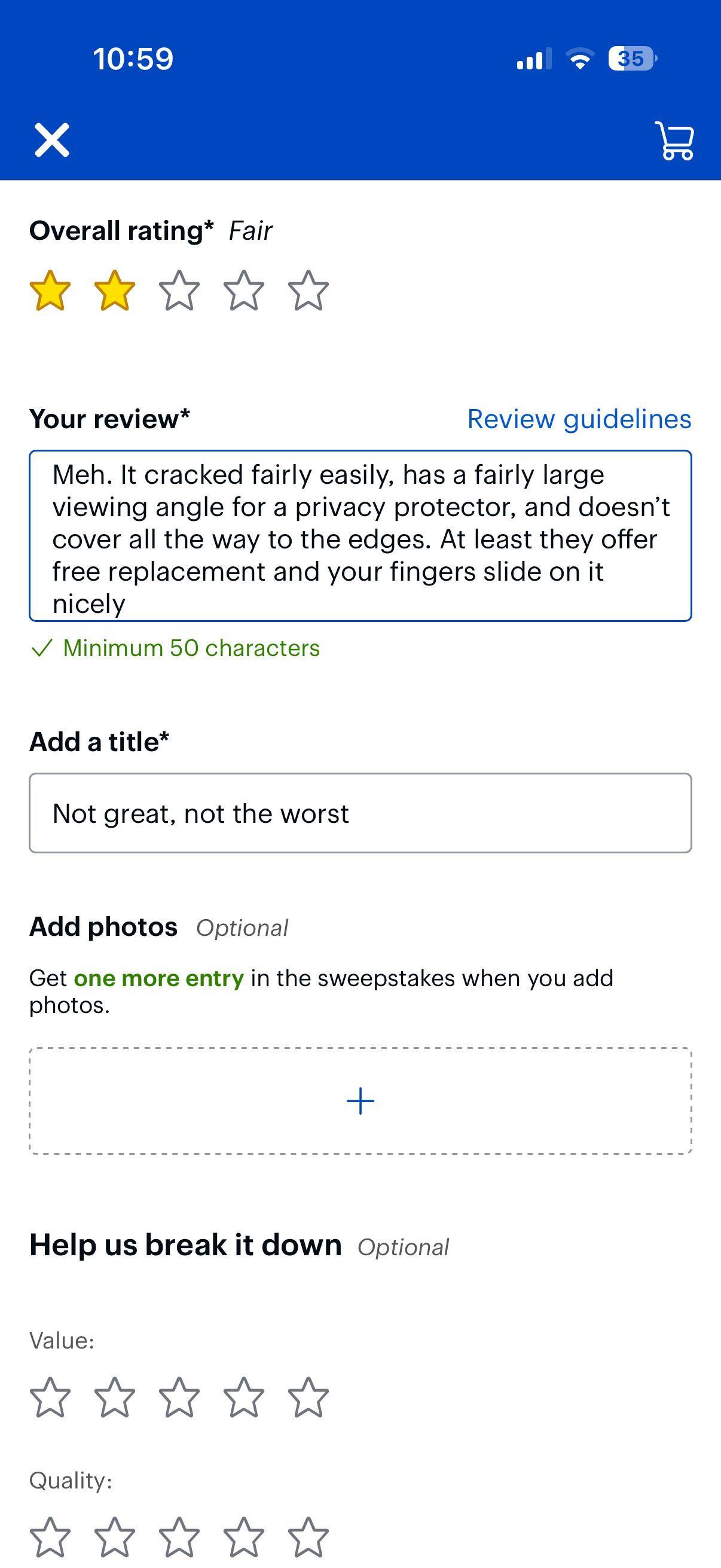This screenshot has height=1568, width=721.
Task: Set the overall rating to four stars
Action: pos(244,294)
